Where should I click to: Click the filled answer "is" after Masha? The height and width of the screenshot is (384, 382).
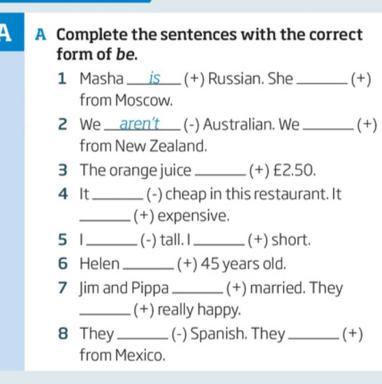155,79
